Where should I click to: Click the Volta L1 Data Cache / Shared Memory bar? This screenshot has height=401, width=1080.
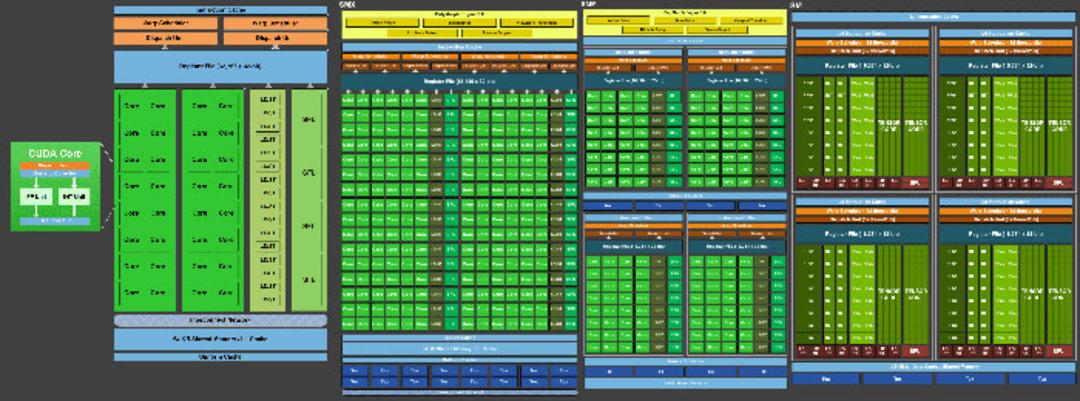tap(933, 367)
